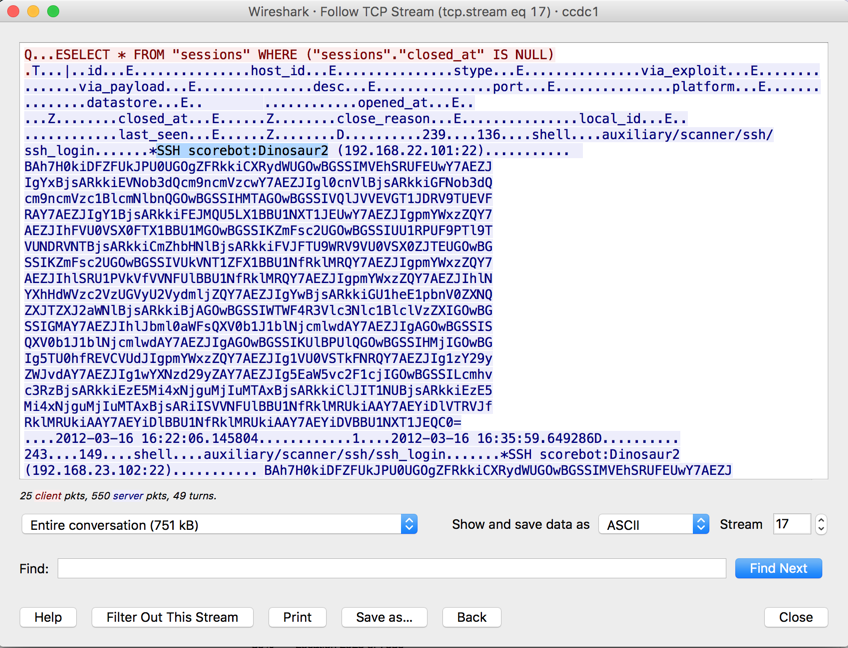Click the Close button at bottom right
Viewport: 848px width, 648px height.
pyautogui.click(x=796, y=617)
